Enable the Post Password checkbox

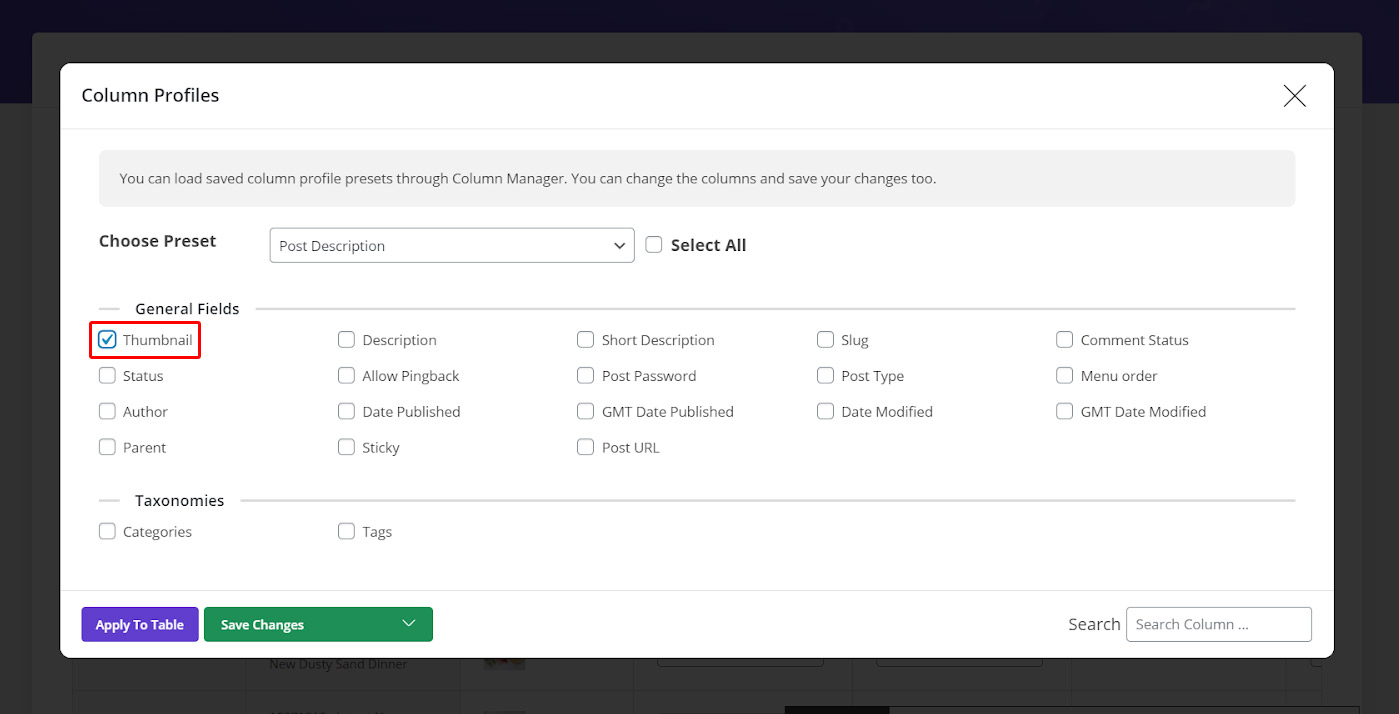[x=585, y=376]
